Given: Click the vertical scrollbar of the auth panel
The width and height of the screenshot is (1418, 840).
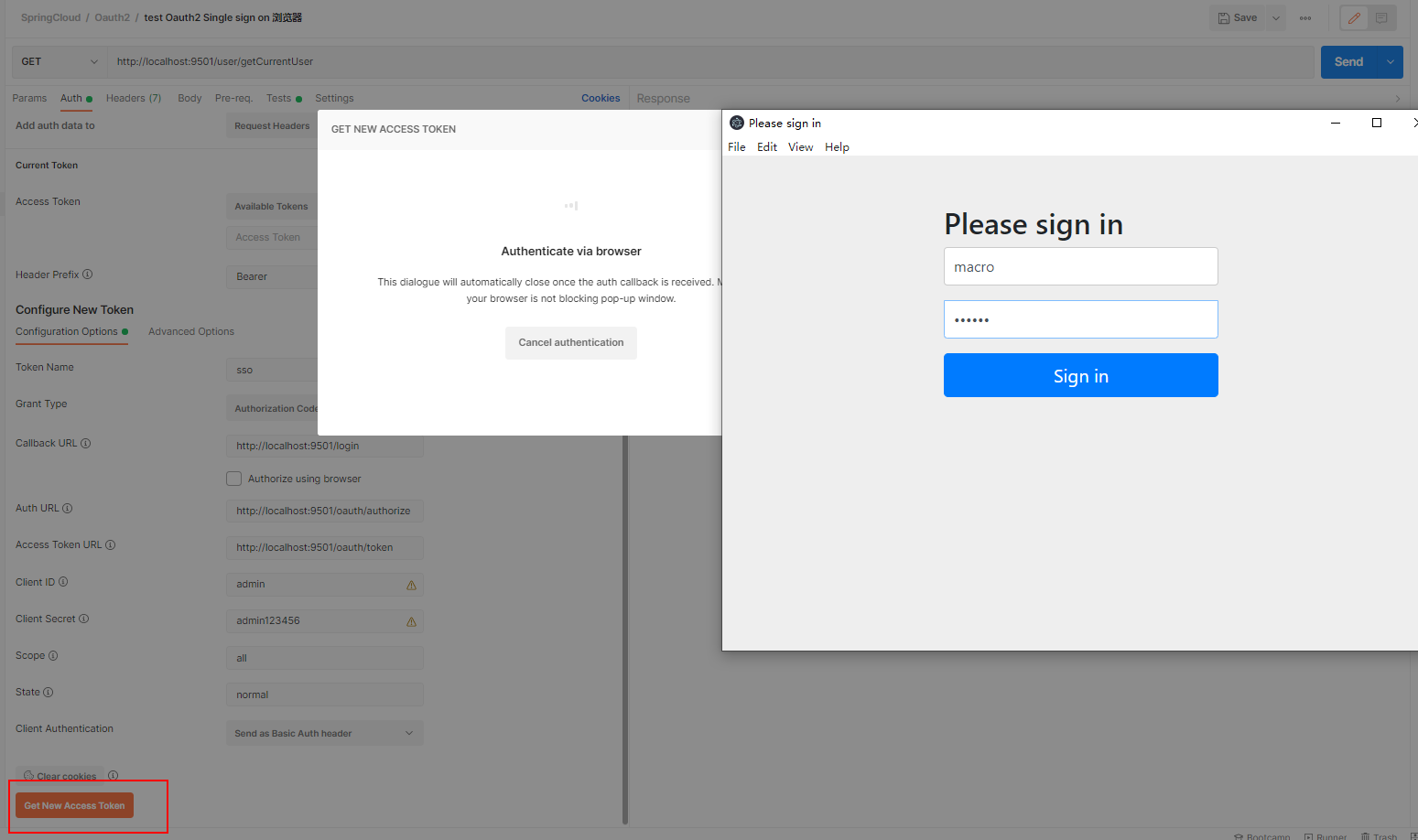Looking at the screenshot, I should point(625,631).
